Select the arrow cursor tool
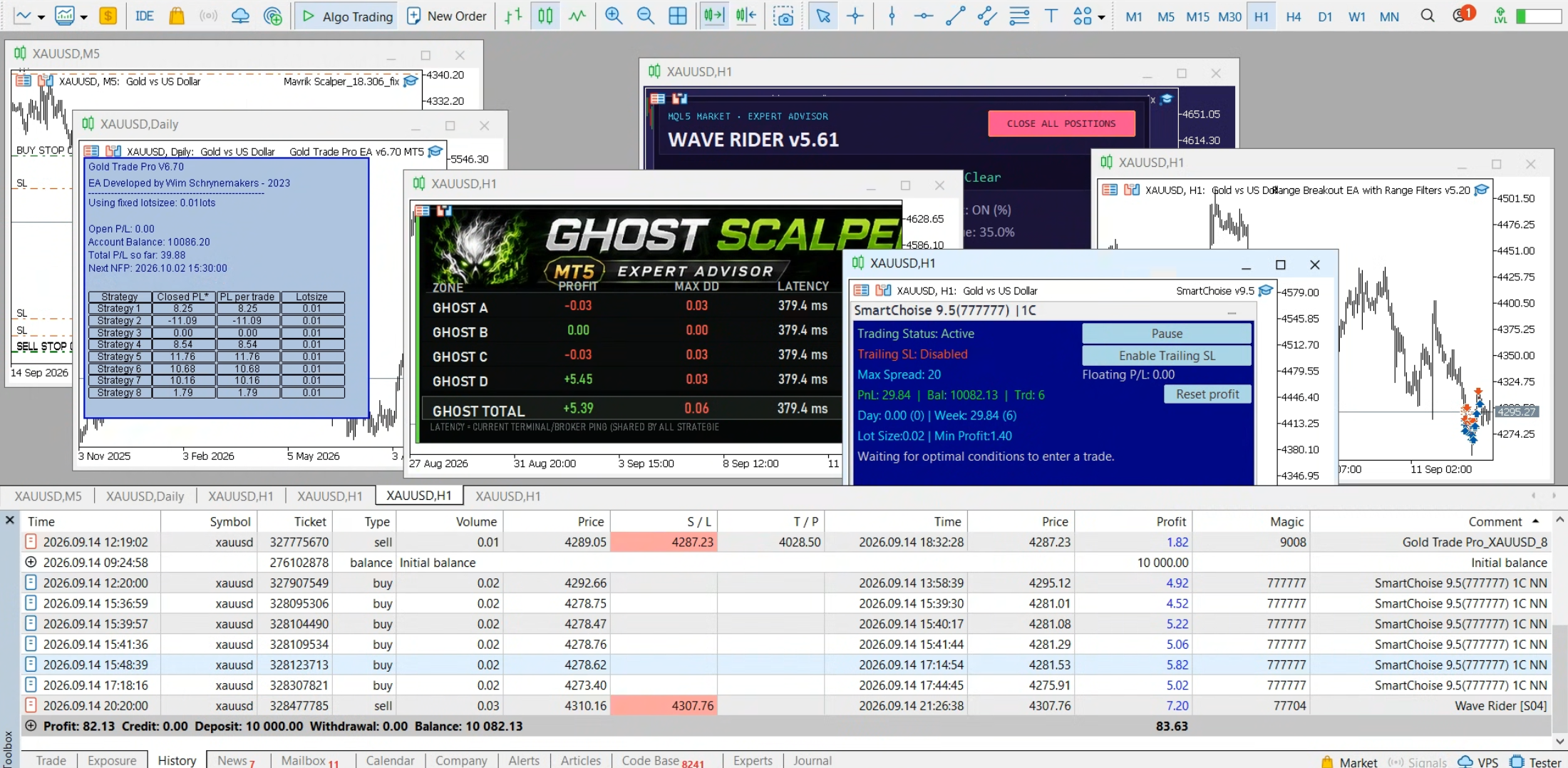Image resolution: width=1568 pixels, height=768 pixels. point(823,16)
